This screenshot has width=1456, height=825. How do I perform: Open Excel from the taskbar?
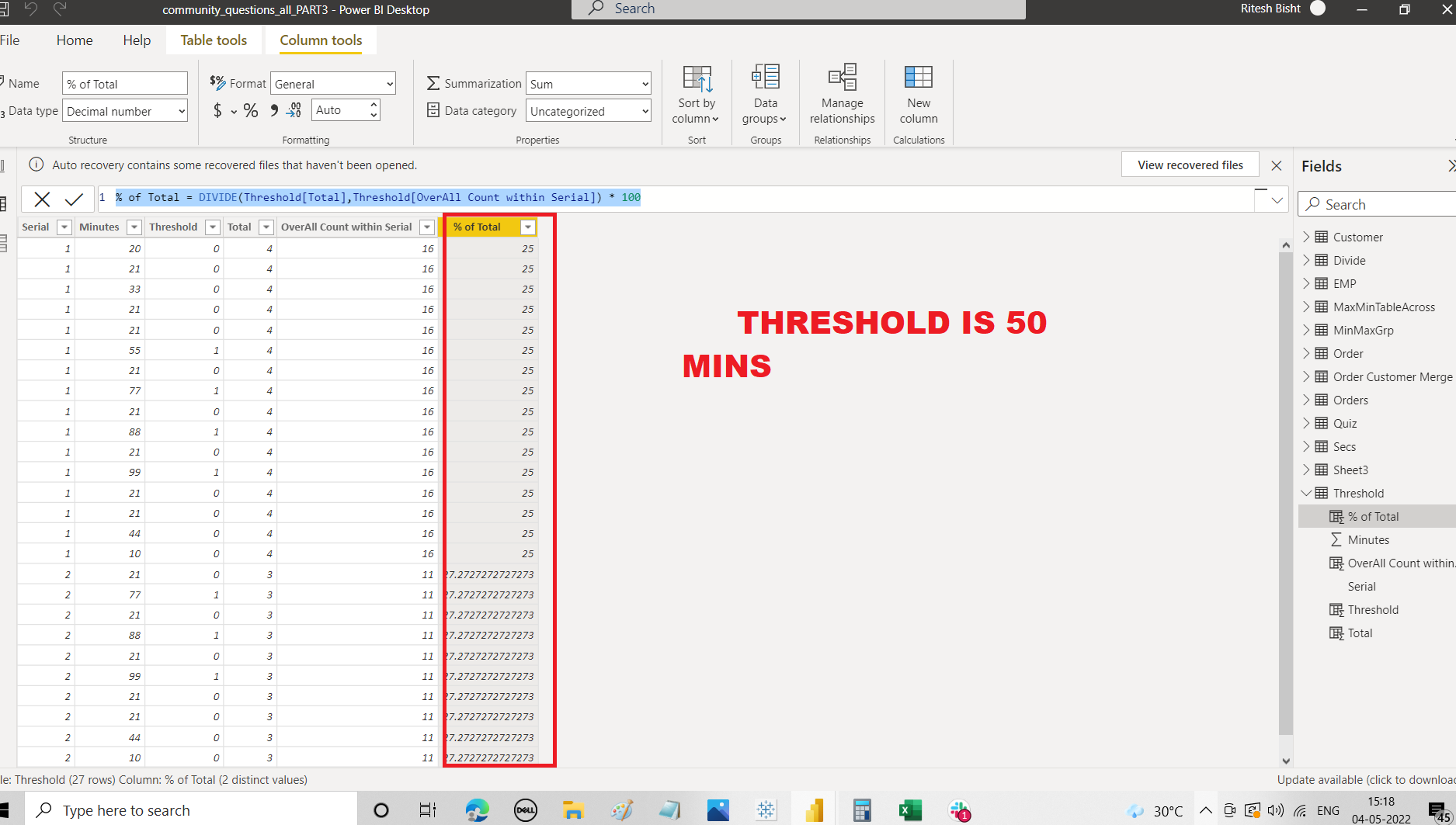tap(910, 810)
